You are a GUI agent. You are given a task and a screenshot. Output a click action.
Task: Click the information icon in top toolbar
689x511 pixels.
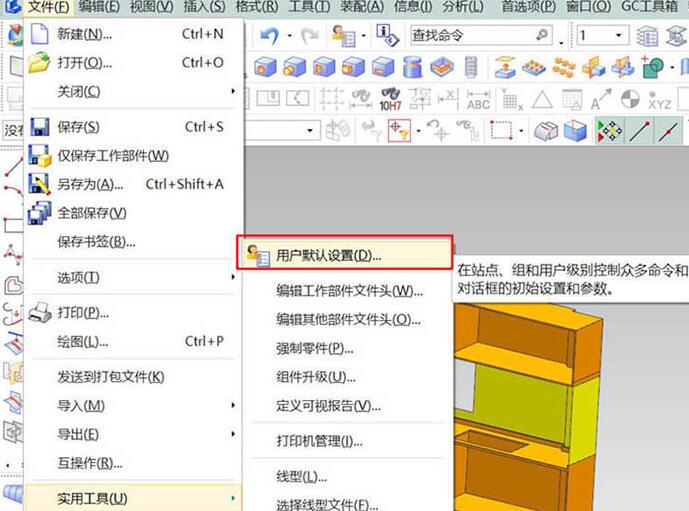[x=386, y=36]
